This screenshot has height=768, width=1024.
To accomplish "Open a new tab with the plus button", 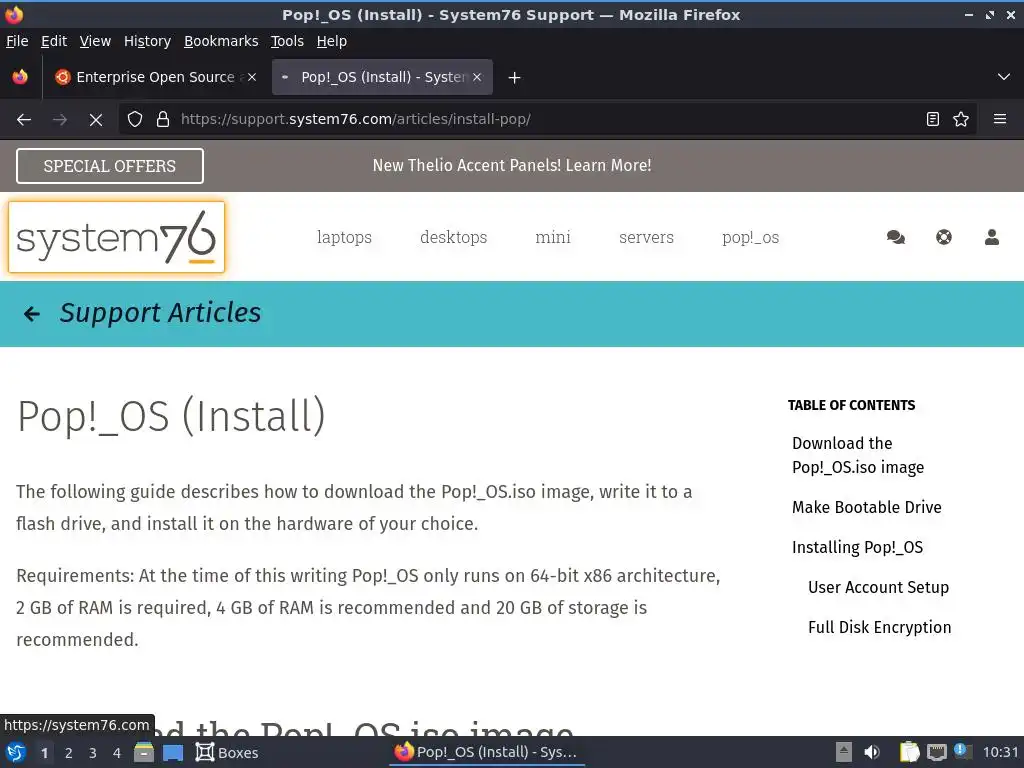I will [x=514, y=78].
